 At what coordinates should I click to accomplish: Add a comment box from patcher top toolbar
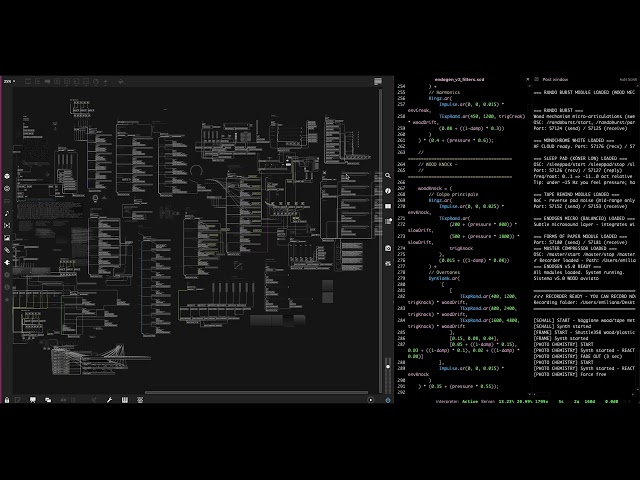[x=47, y=82]
